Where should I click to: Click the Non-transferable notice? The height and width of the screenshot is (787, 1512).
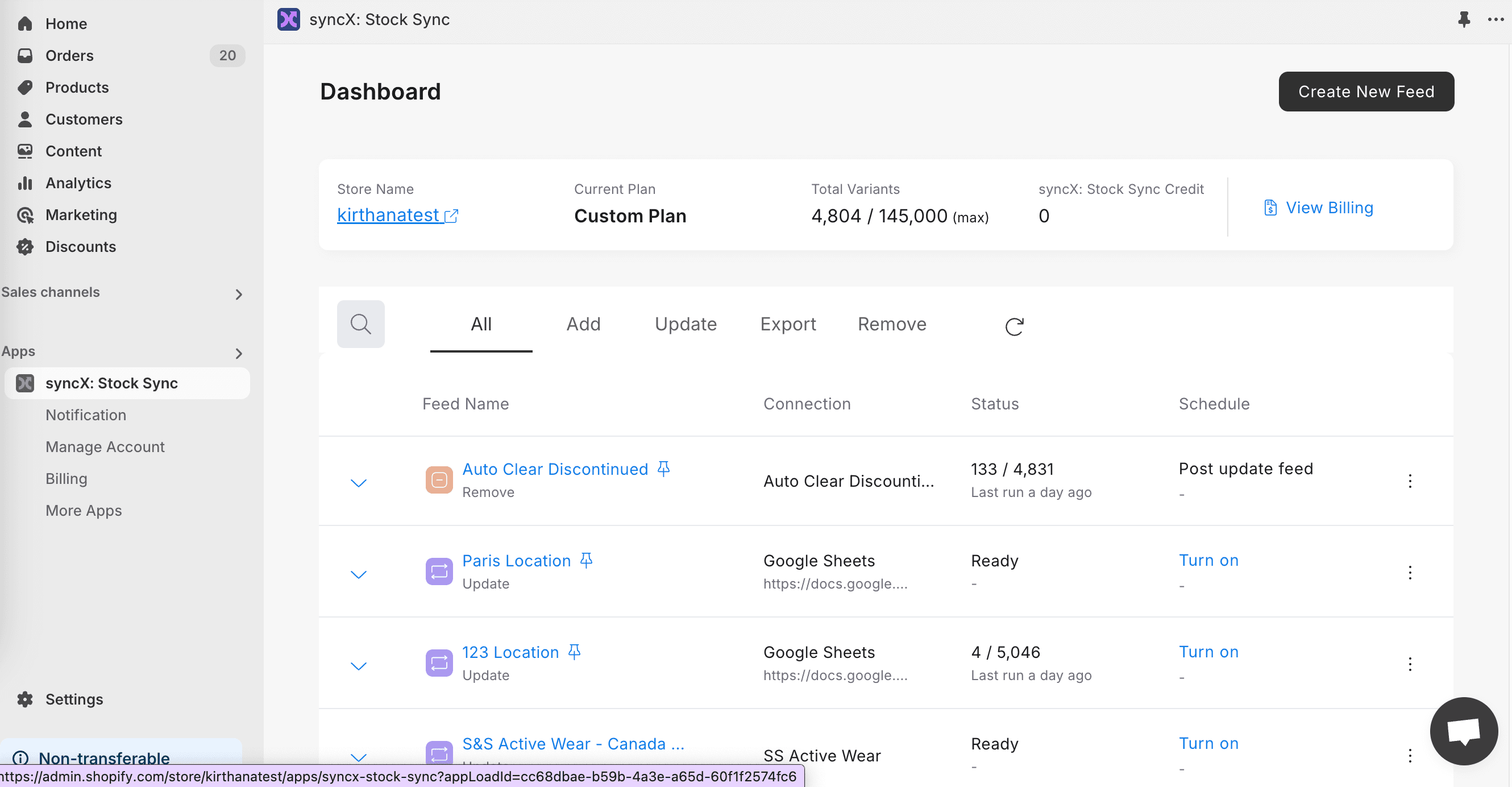click(121, 752)
